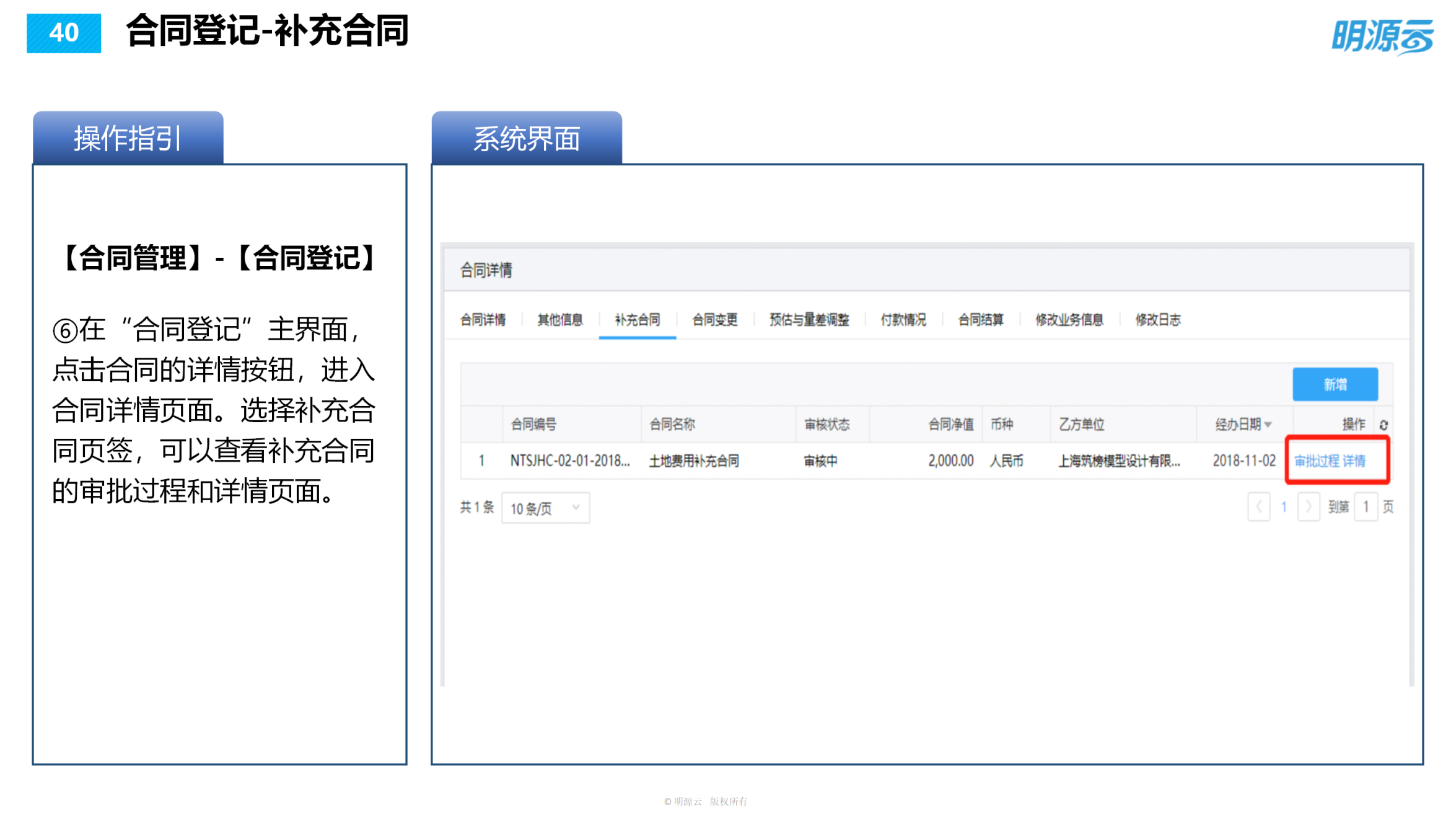
Task: Switch to the 合同结算 tab
Action: pos(981,320)
